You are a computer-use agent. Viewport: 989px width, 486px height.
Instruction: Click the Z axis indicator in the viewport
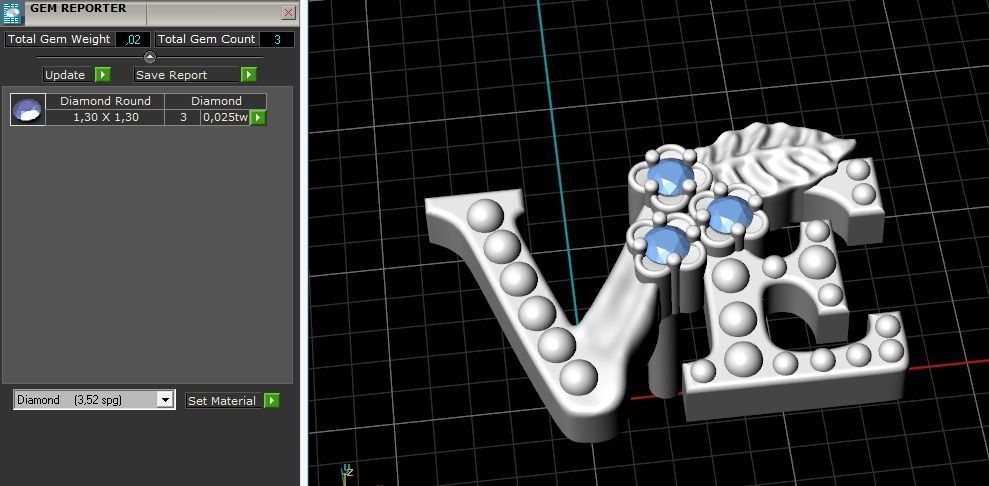[348, 473]
